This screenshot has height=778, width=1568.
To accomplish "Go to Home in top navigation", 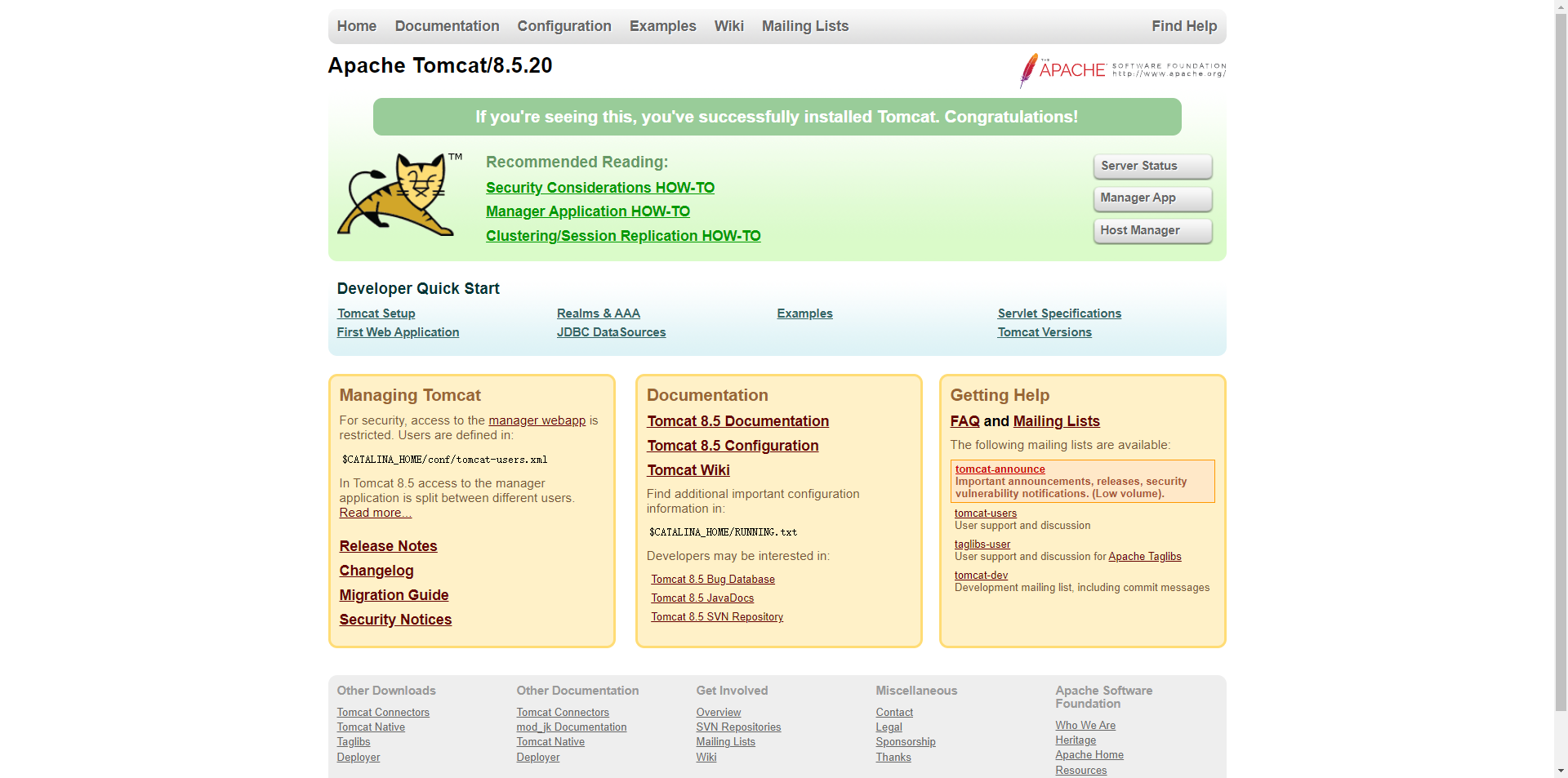I will [357, 26].
